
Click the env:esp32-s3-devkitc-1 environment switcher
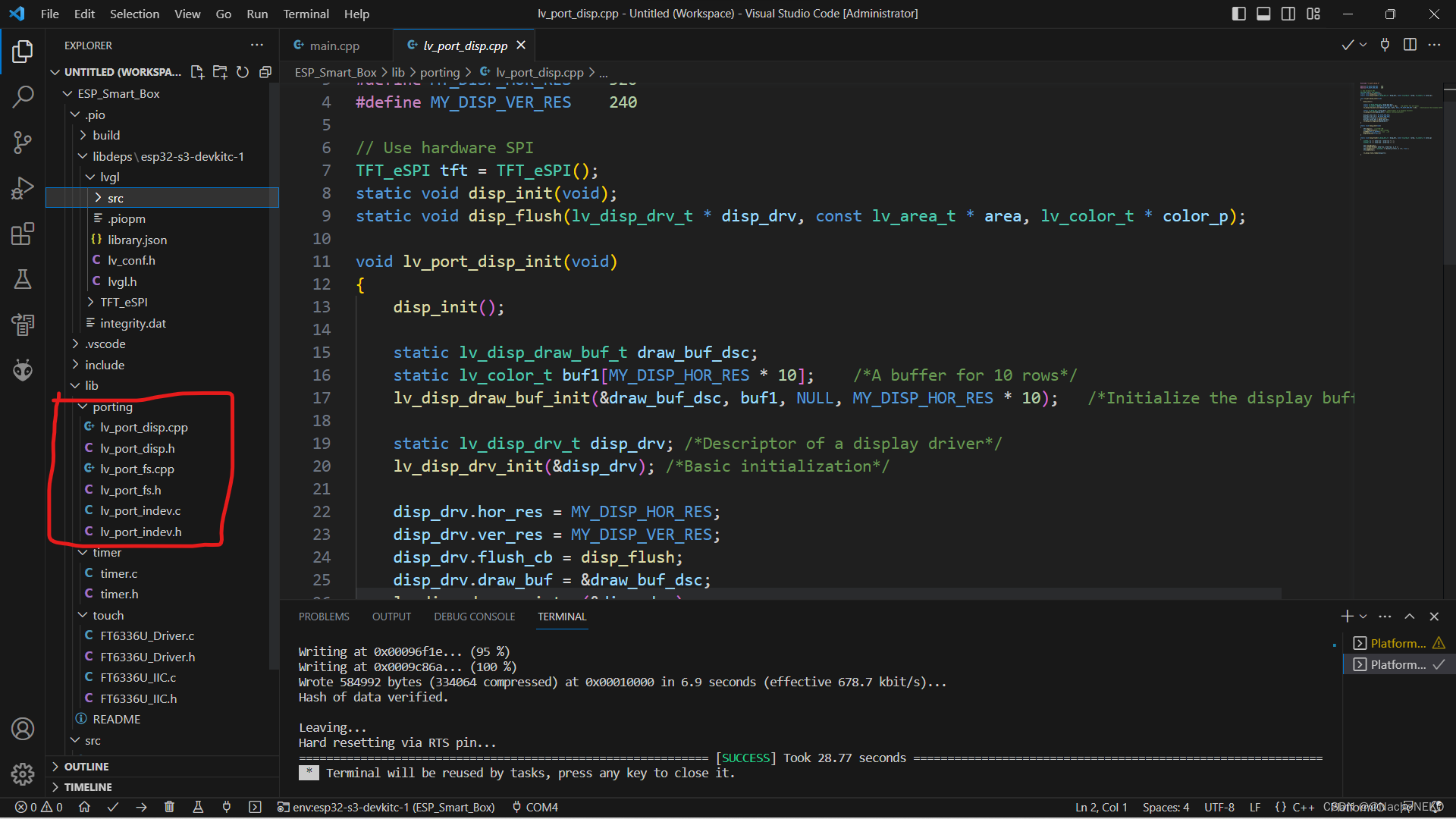point(386,807)
